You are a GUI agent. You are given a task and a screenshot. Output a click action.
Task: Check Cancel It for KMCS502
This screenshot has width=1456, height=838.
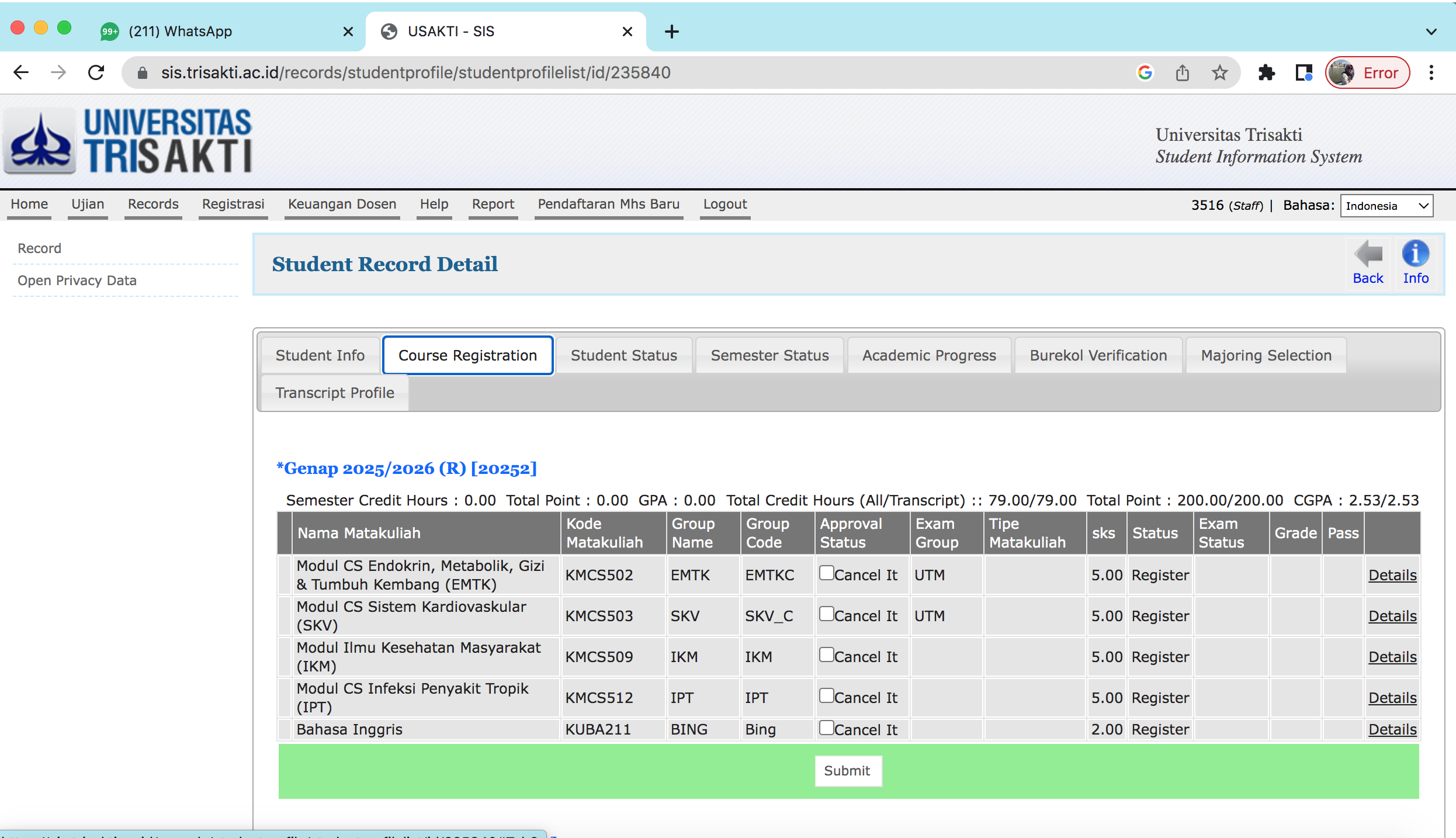(x=826, y=573)
